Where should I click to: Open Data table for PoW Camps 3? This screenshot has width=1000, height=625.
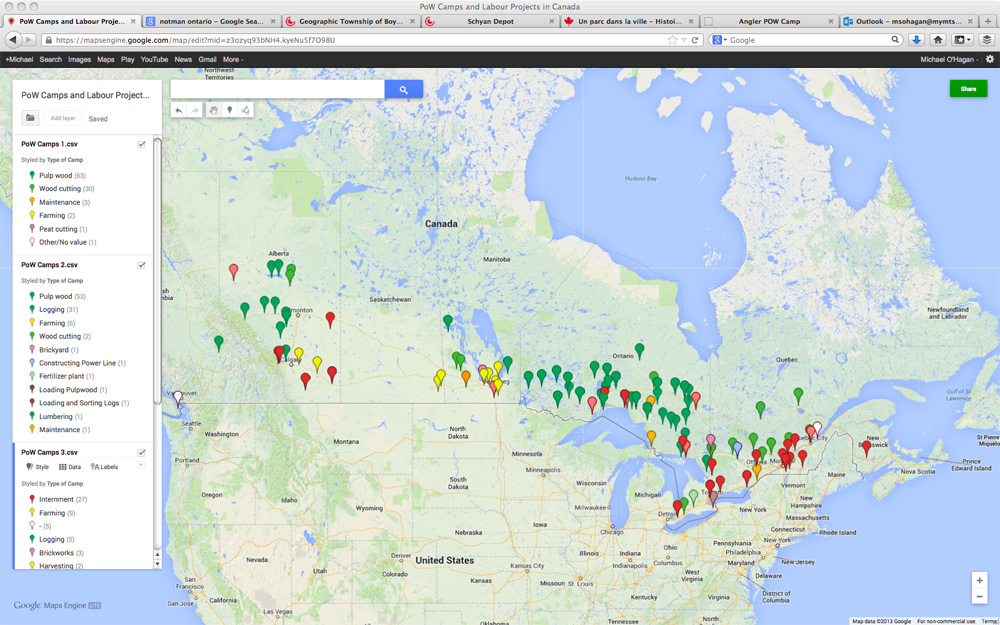[x=70, y=467]
